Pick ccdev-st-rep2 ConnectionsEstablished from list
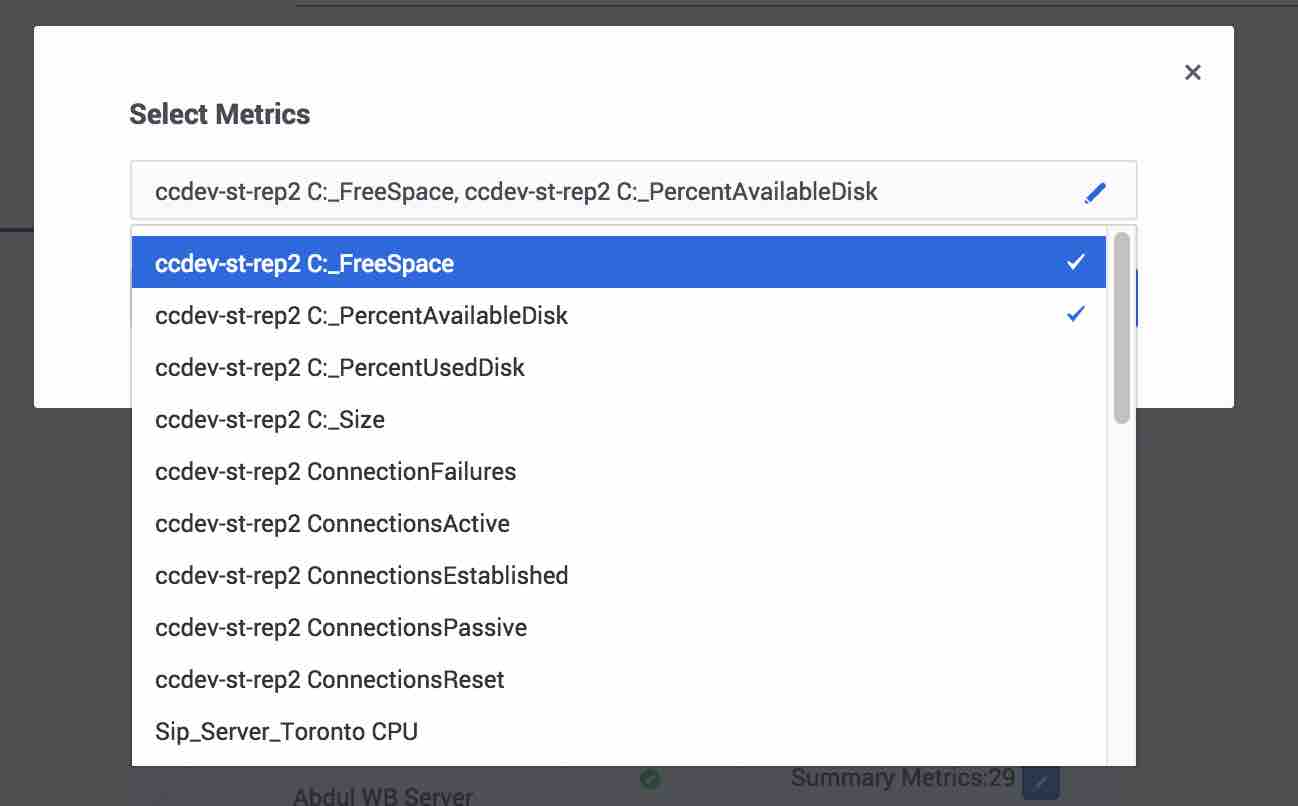Image resolution: width=1298 pixels, height=806 pixels. 362,575
